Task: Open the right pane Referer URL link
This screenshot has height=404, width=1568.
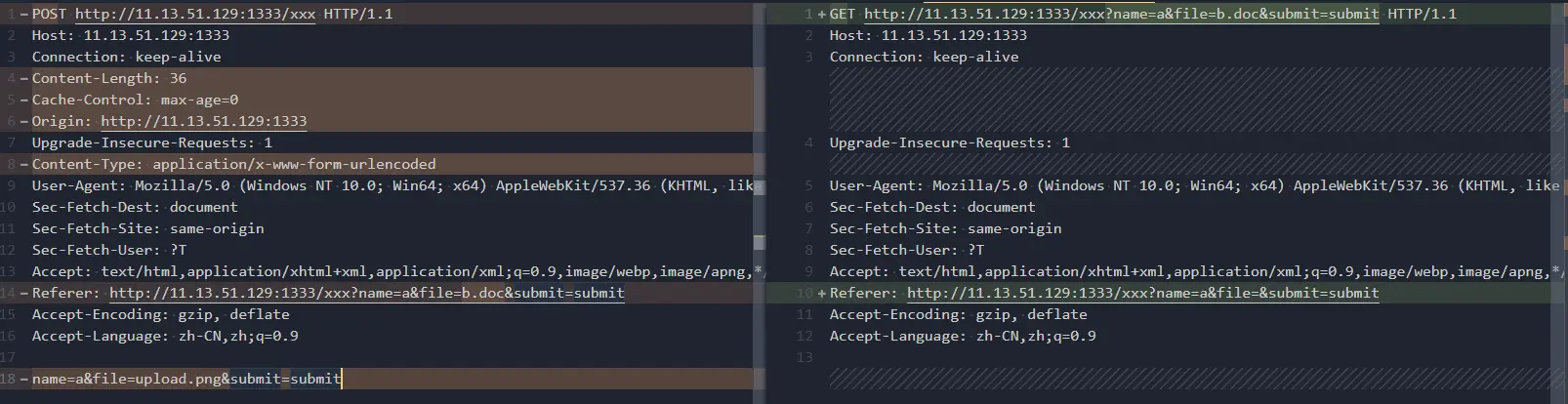Action: pos(1143,293)
